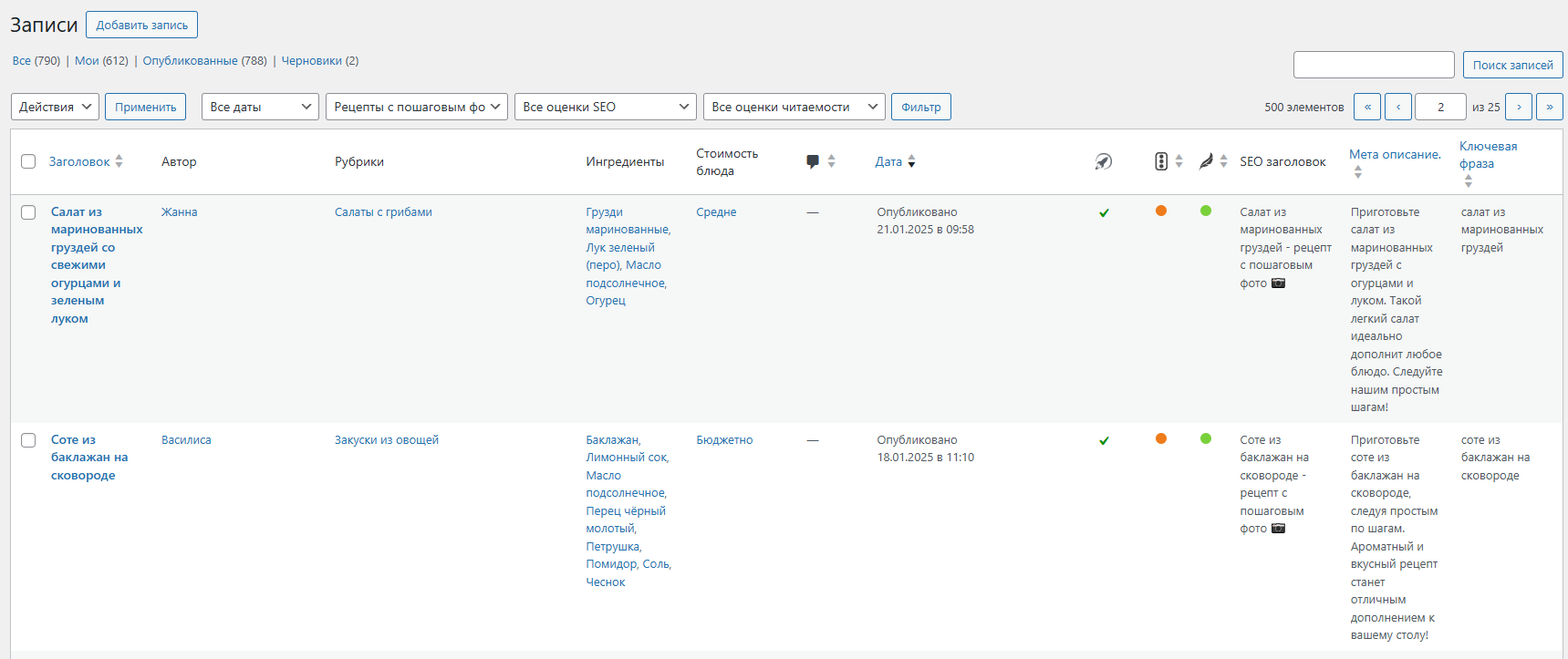Viewport: 1568px width, 659px height.
Task: Click the 500 элементов count text
Action: (x=1303, y=107)
